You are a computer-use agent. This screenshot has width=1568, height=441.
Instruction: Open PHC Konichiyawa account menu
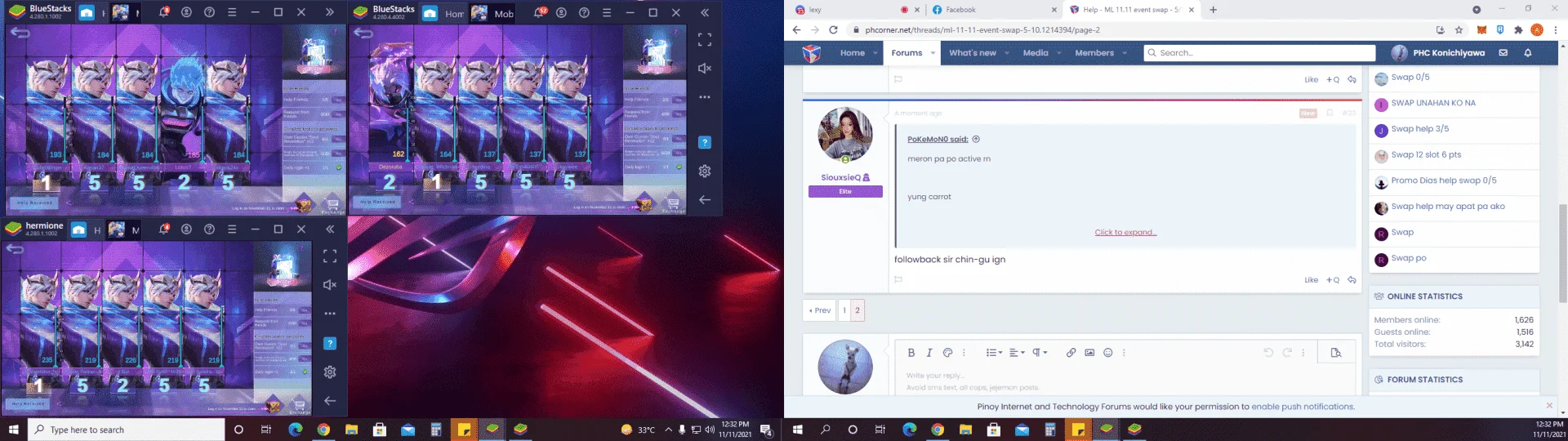[x=1437, y=53]
